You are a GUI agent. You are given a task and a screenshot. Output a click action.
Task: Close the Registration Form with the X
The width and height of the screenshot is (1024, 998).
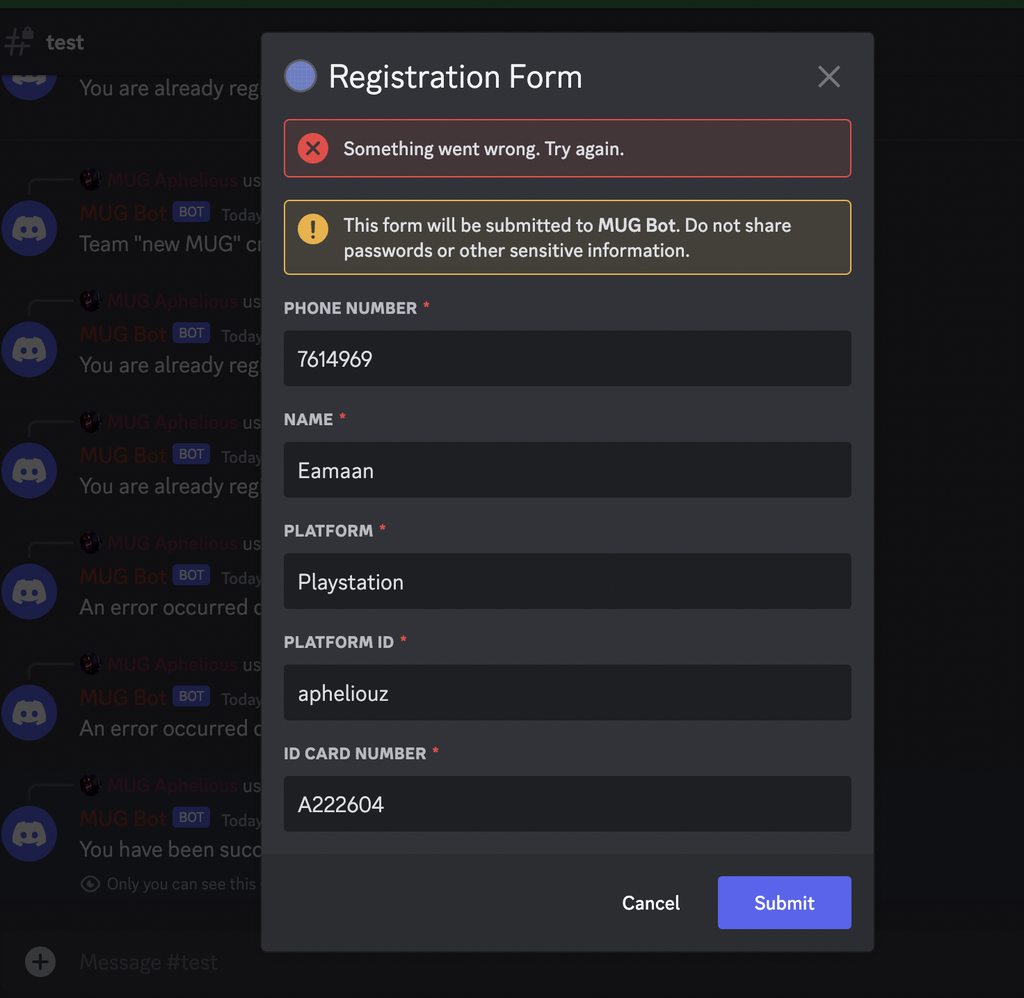829,77
